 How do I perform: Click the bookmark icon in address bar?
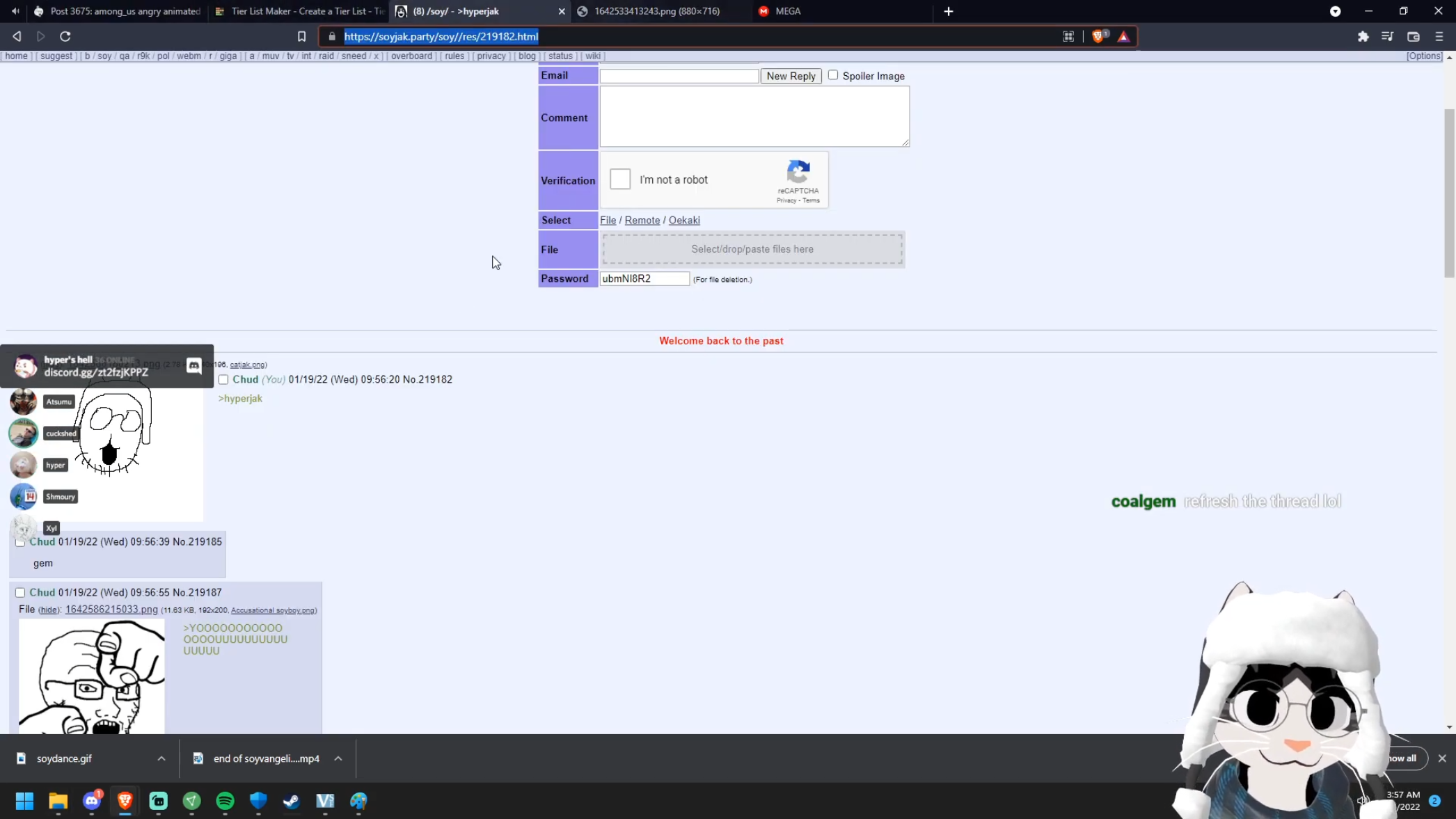pyautogui.click(x=301, y=36)
